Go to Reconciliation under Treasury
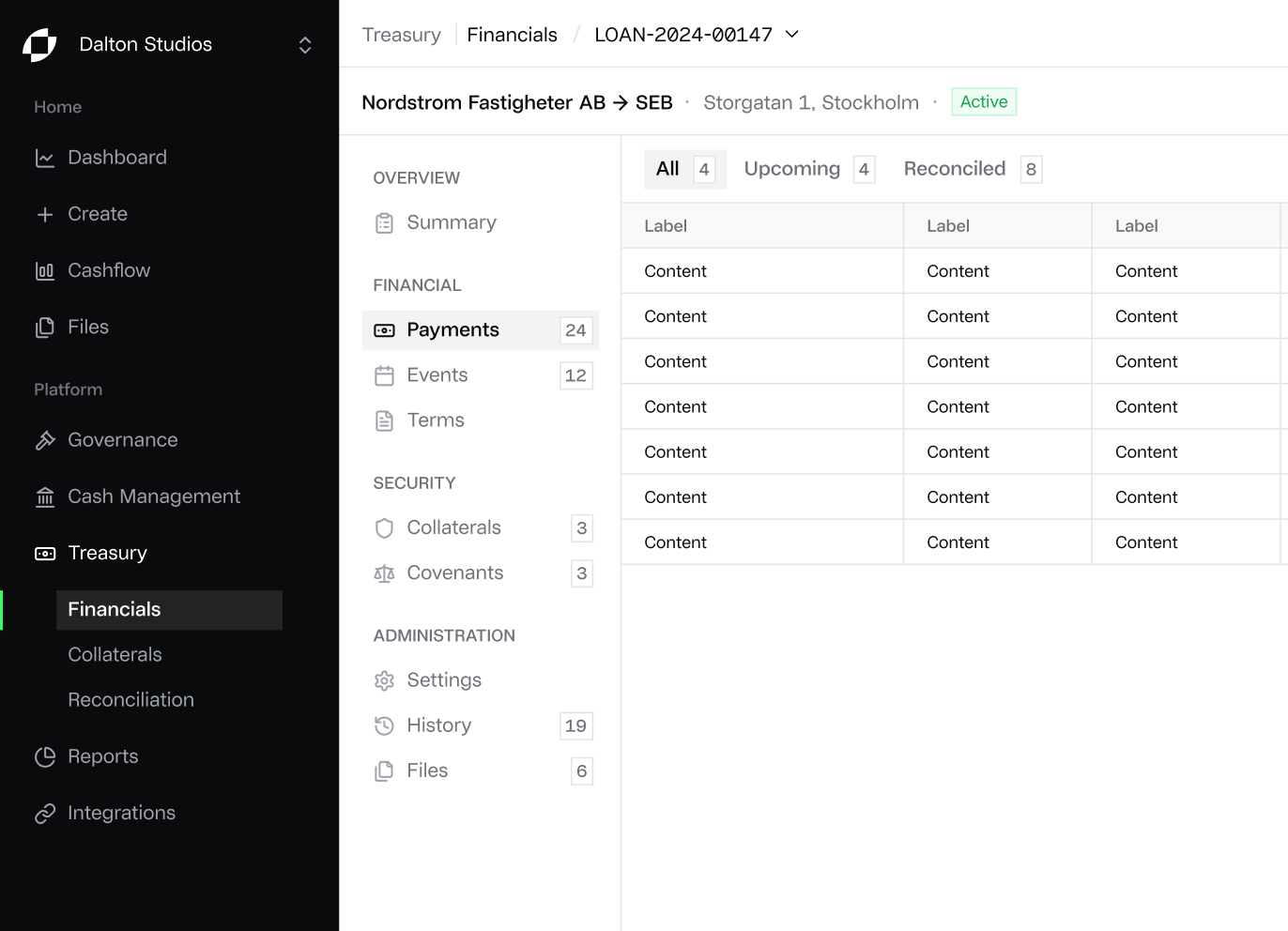Screen dimensions: 1288x931 pyautogui.click(x=130, y=700)
